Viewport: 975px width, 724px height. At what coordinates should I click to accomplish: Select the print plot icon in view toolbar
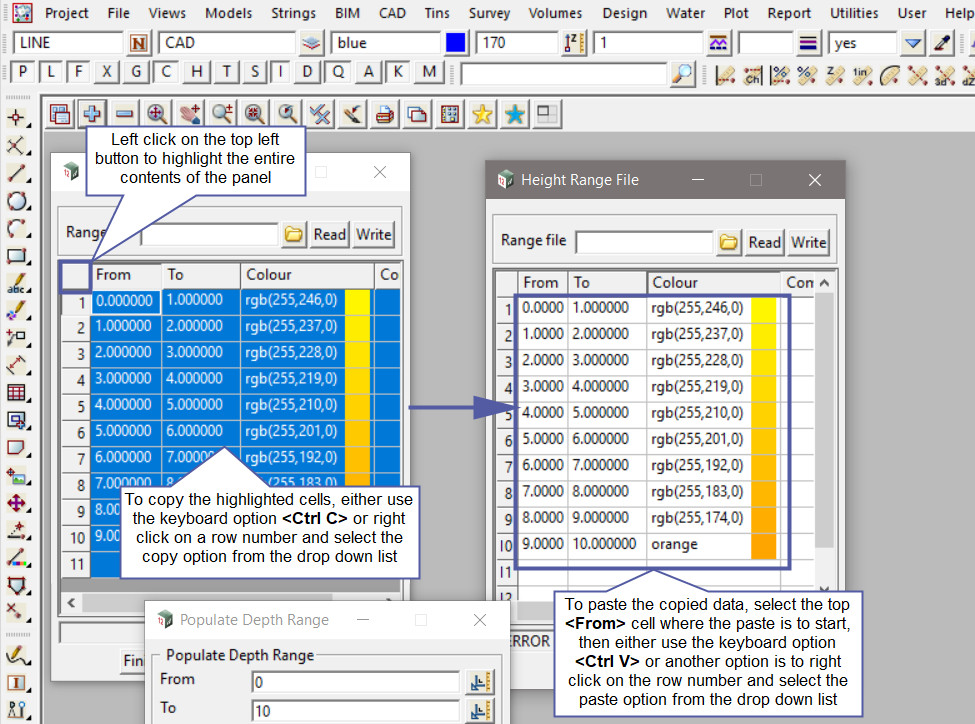click(384, 114)
